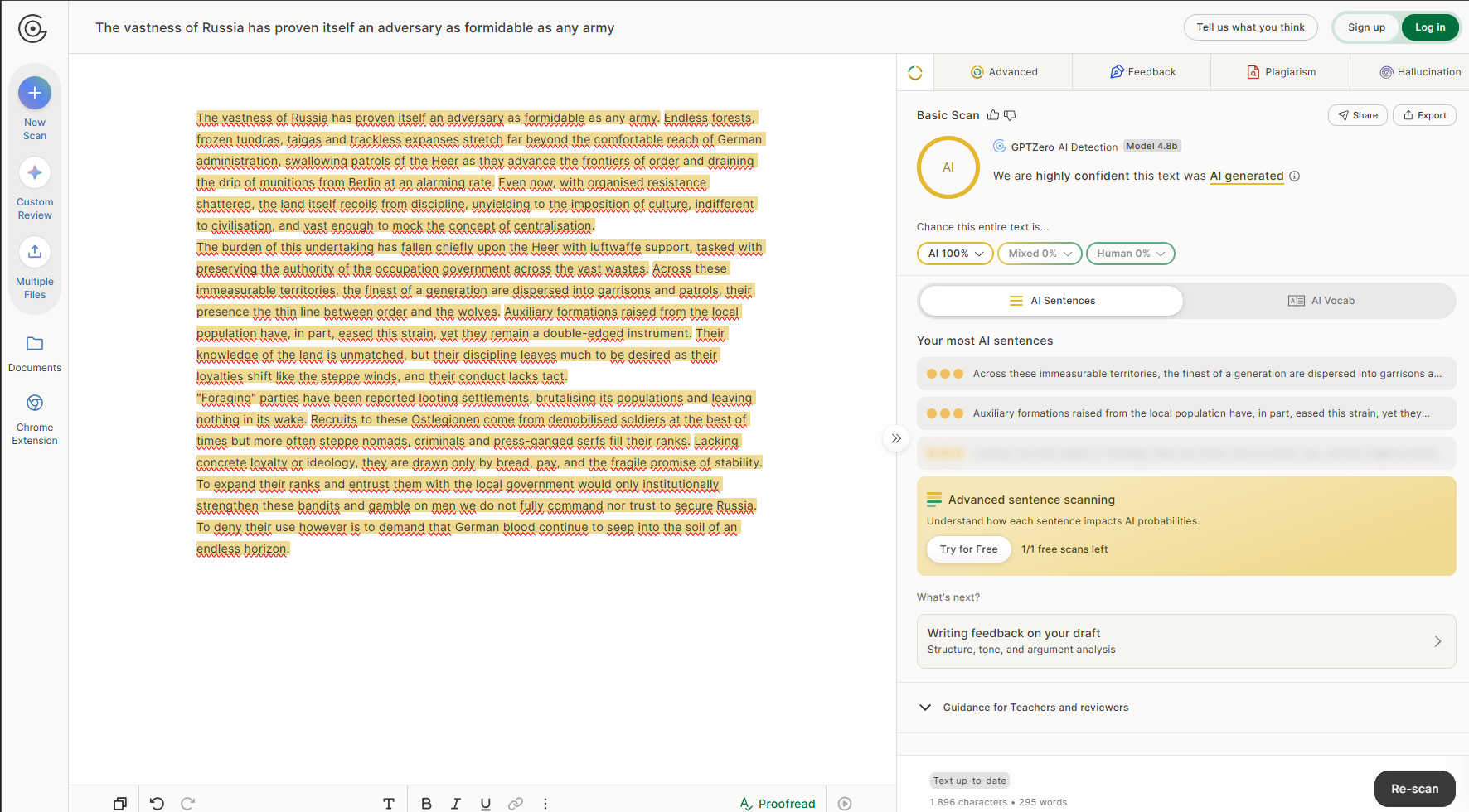The height and width of the screenshot is (812, 1469).
Task: Open Mixed 0% probability dropdown
Action: coord(1040,254)
